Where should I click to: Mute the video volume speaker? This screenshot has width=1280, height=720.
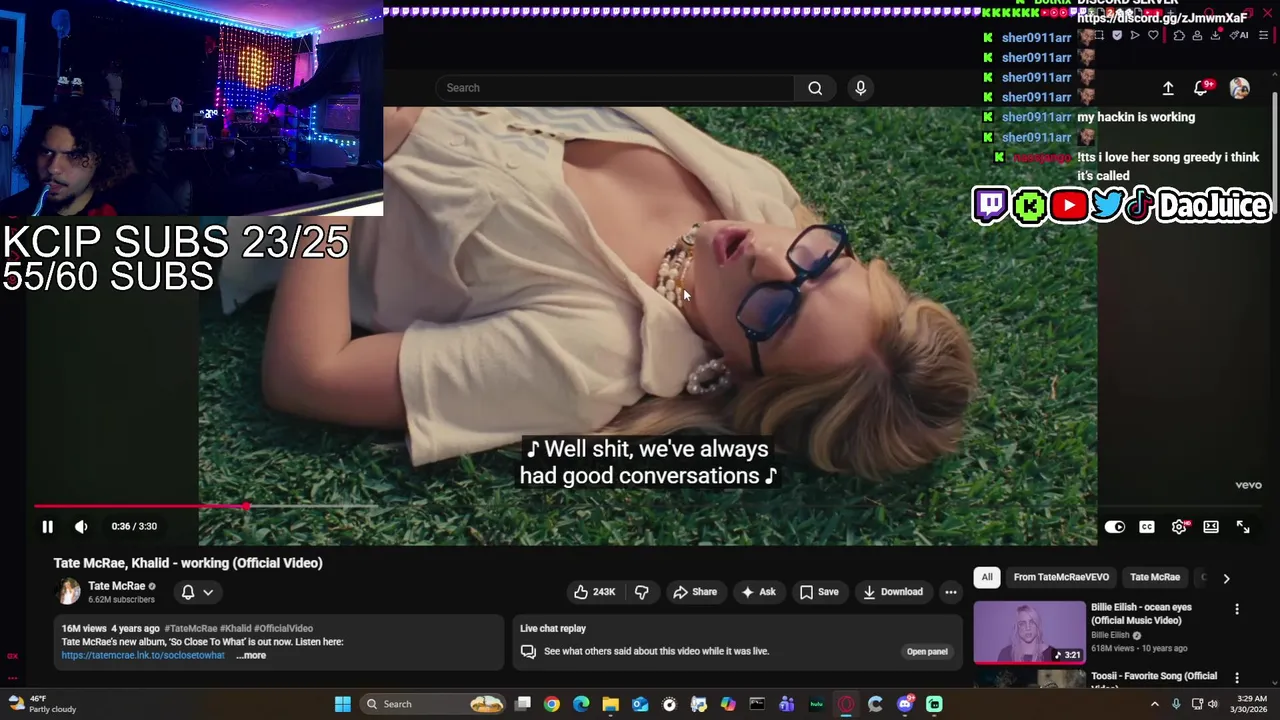[81, 526]
